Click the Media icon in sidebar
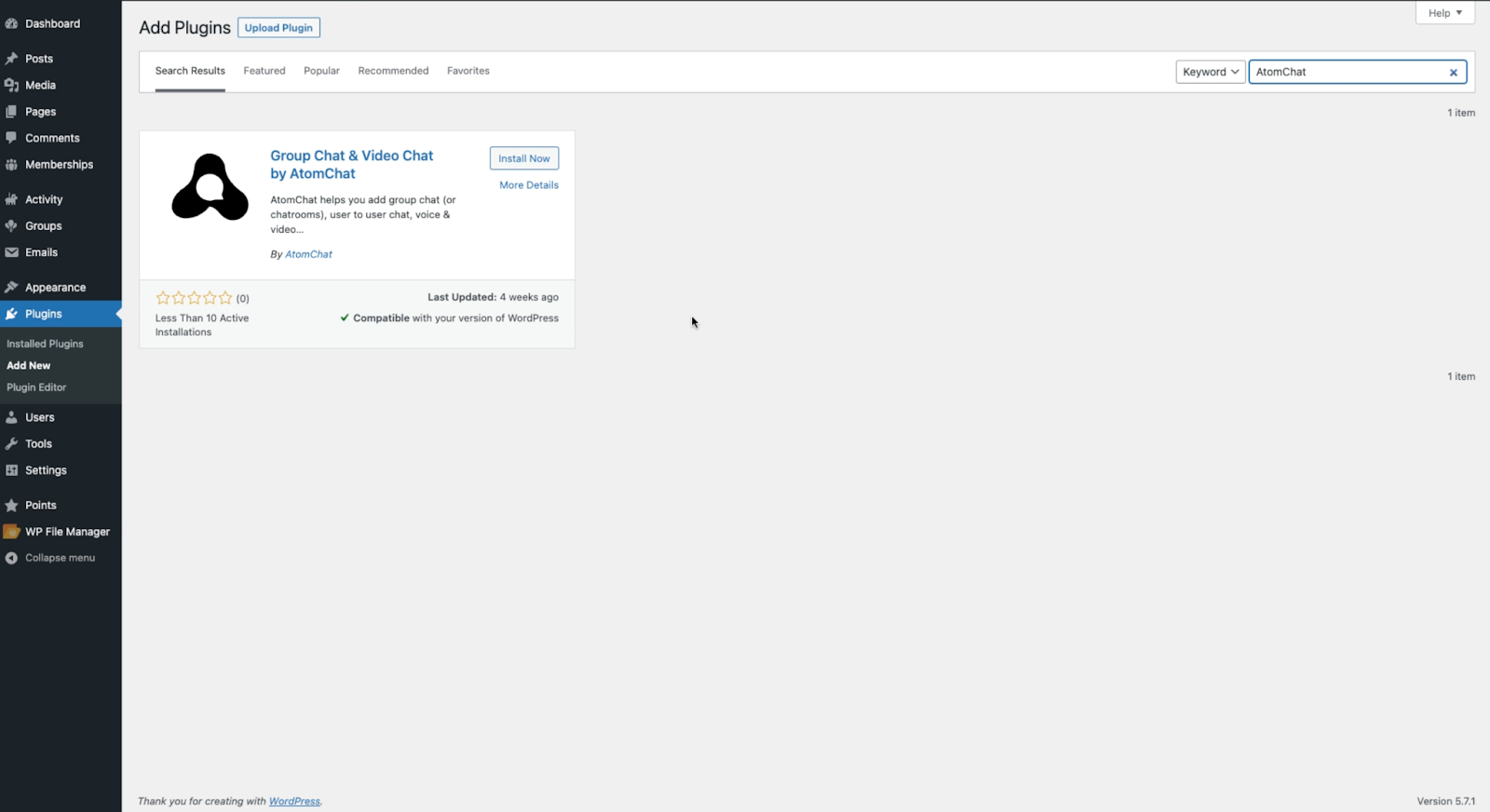 [11, 85]
